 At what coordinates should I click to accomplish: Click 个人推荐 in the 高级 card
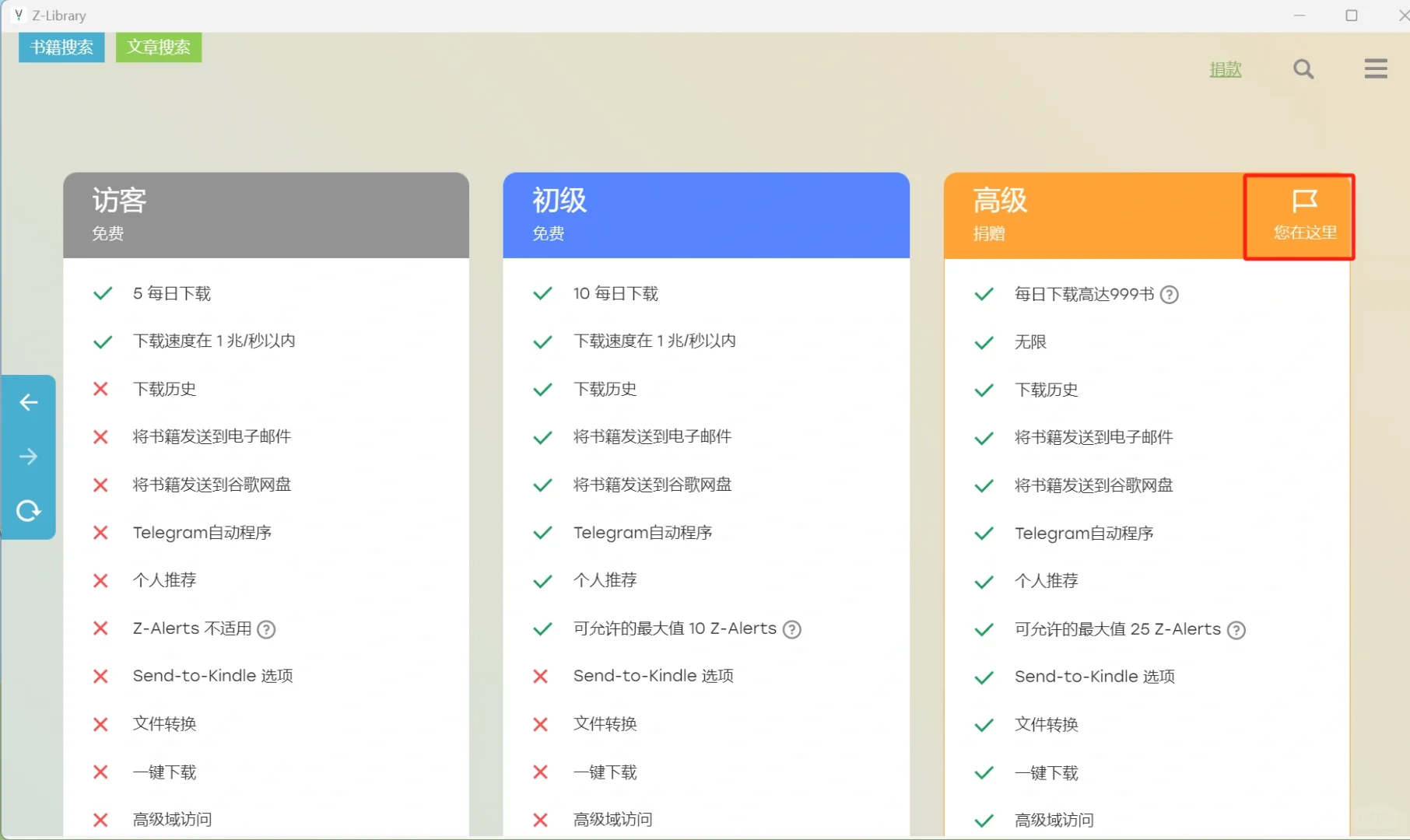(x=1046, y=582)
